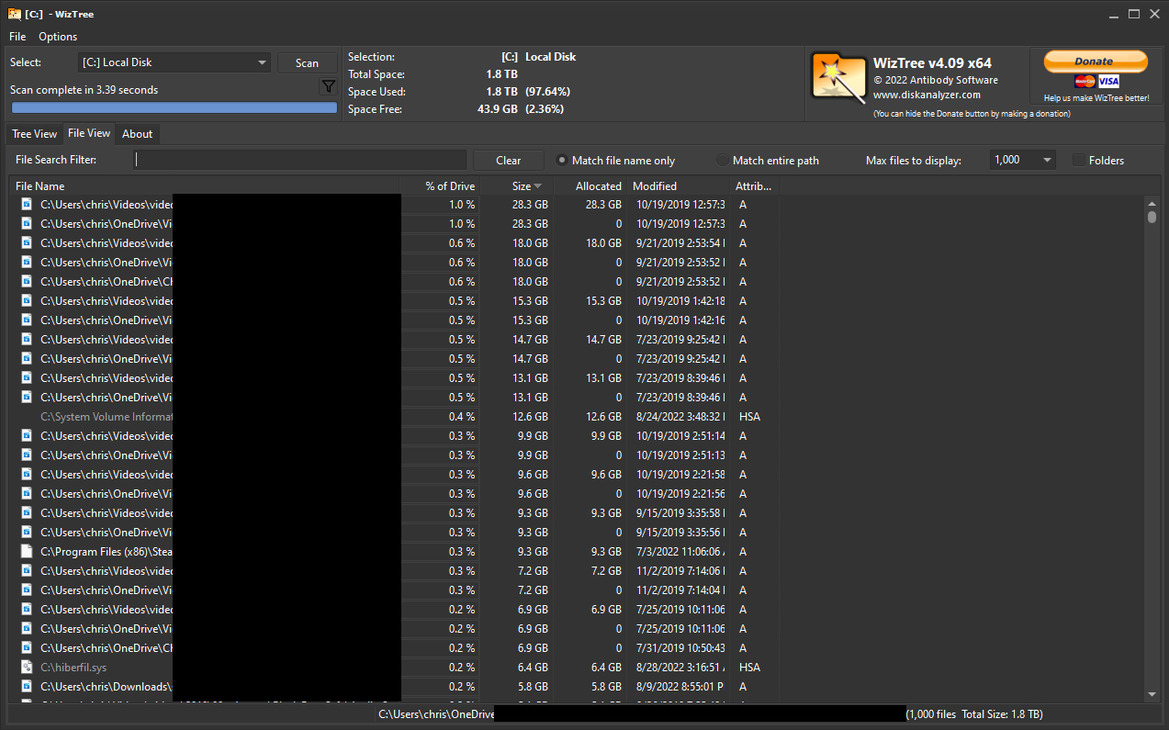
Task: Click the Donate button
Action: [1094, 61]
